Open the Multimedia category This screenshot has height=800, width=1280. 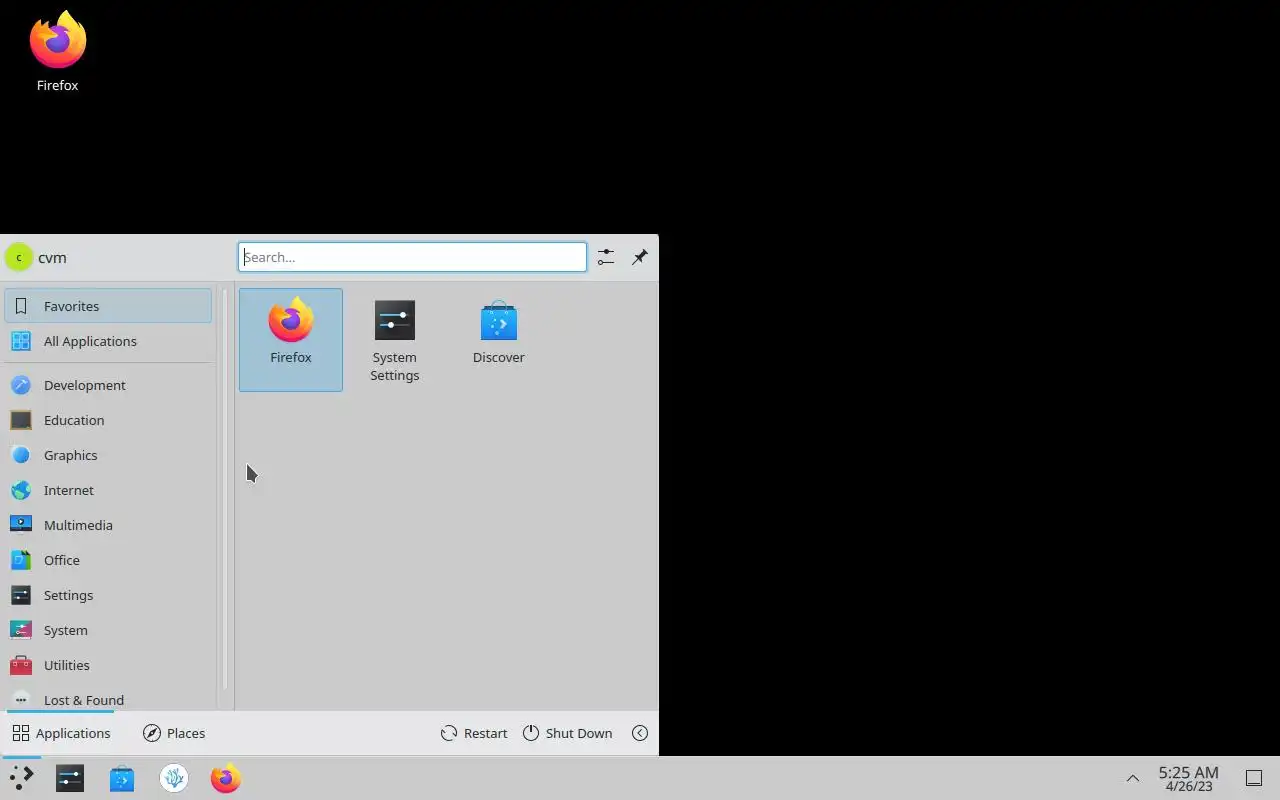pos(108,525)
